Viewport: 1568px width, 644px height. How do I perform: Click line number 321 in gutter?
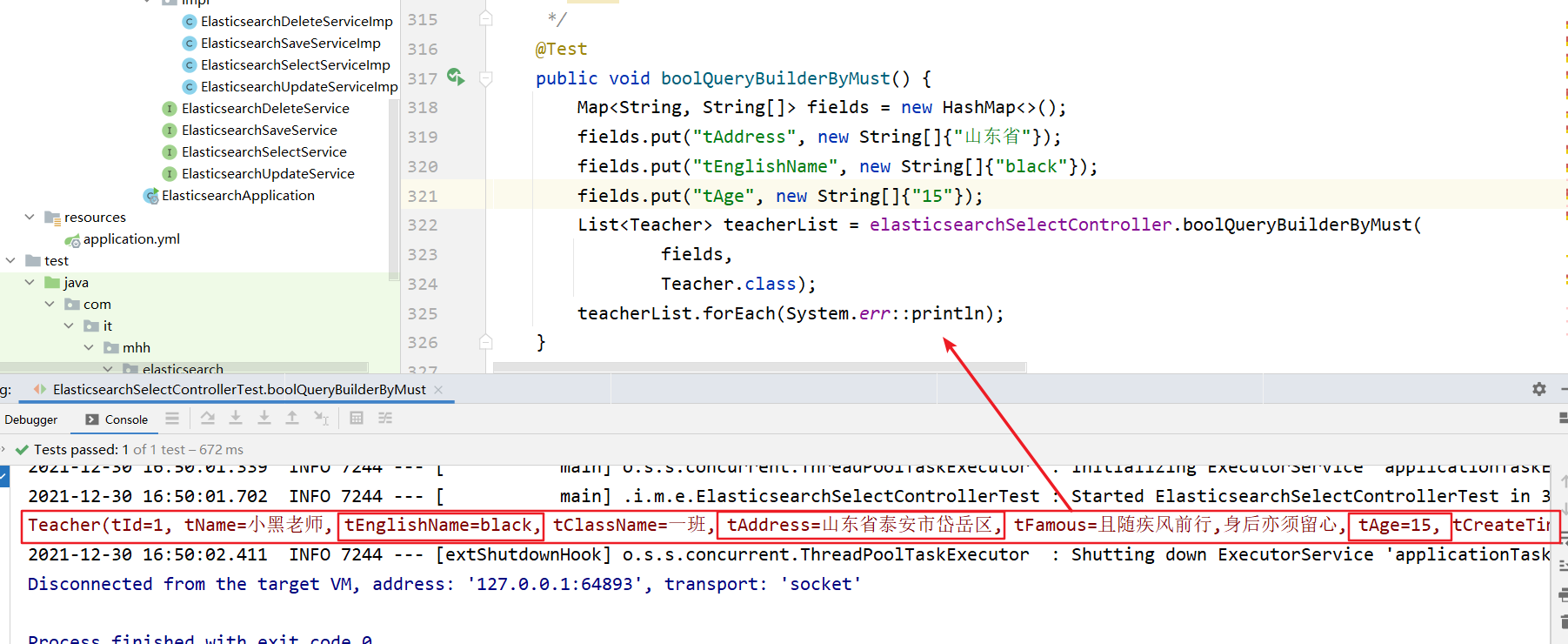click(423, 196)
